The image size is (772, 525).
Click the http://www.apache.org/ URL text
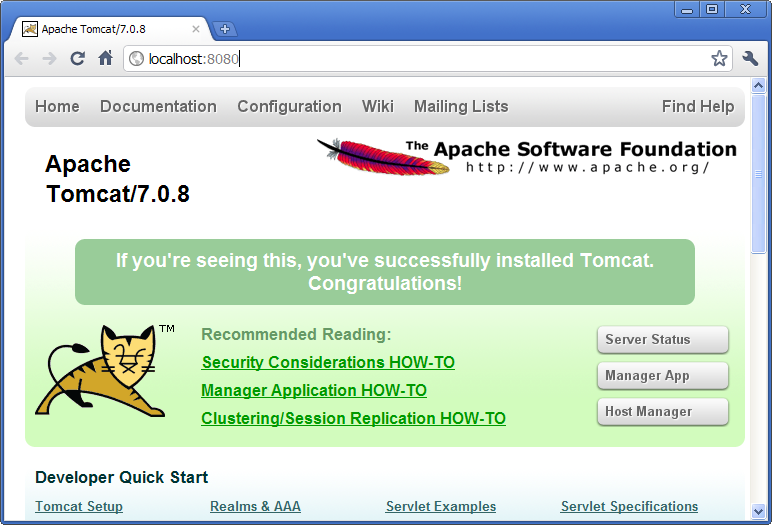(x=587, y=167)
